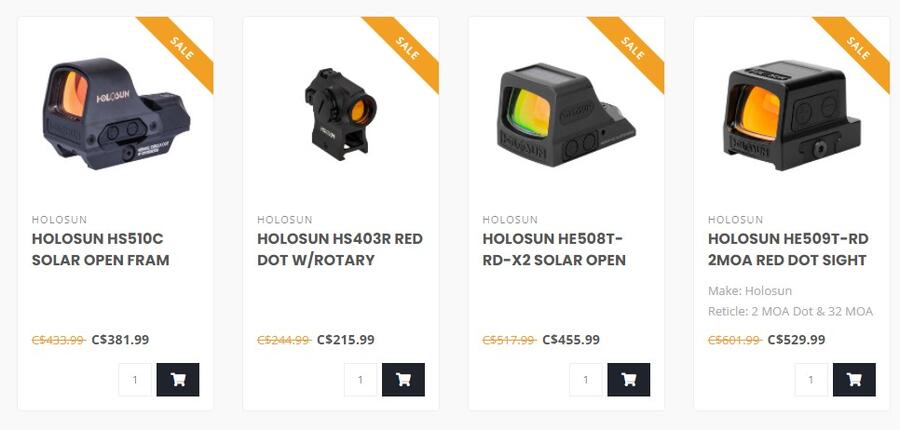Click the C$381.99 sale price

[121, 339]
